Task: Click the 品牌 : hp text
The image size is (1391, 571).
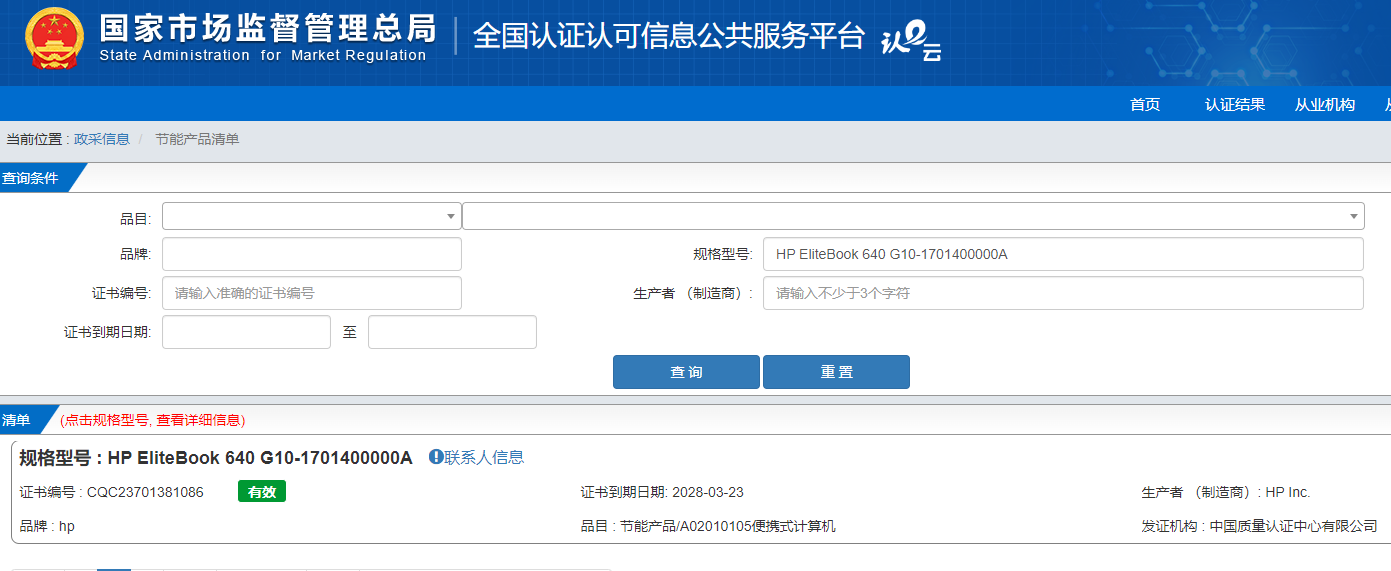Action: (47, 526)
